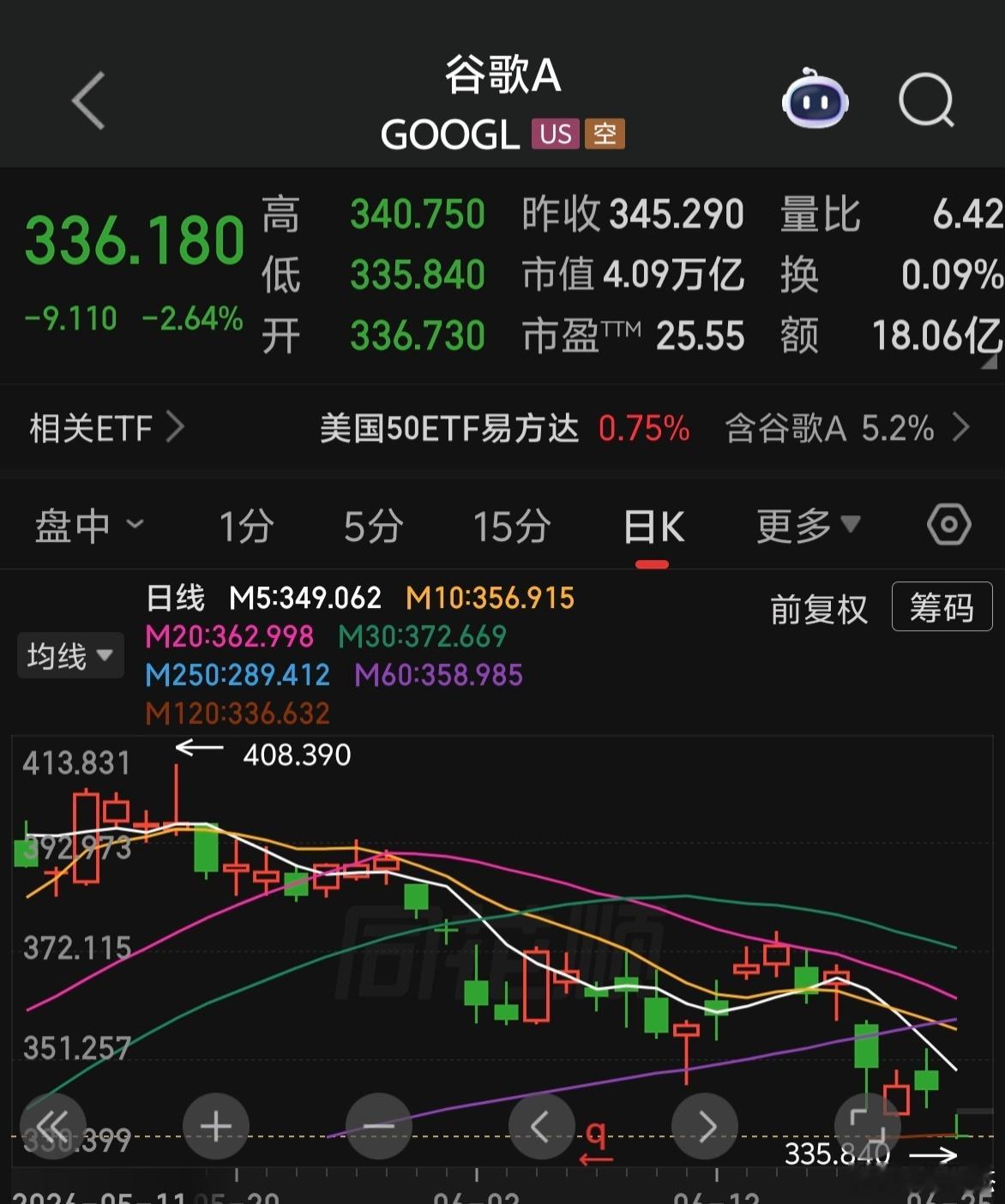Tap the M10:356.915 moving average label

(490, 598)
